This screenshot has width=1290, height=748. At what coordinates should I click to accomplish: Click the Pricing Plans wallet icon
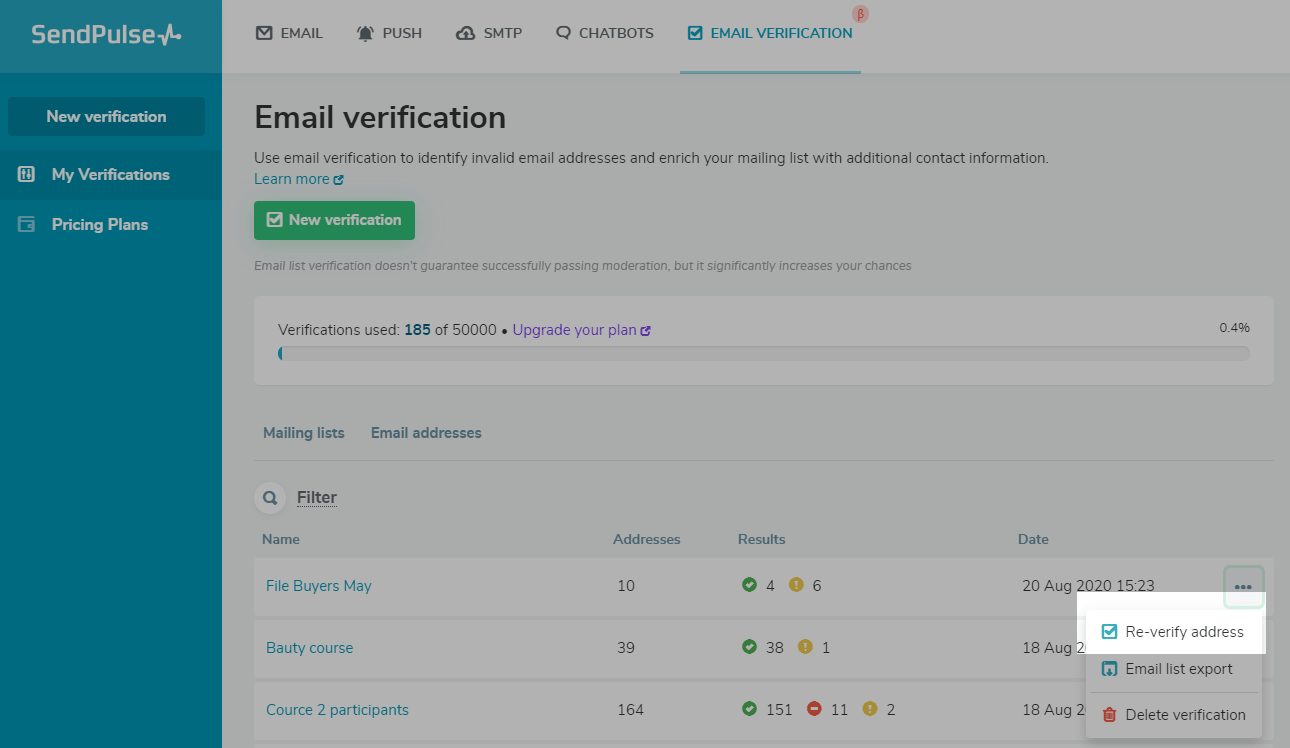click(26, 224)
